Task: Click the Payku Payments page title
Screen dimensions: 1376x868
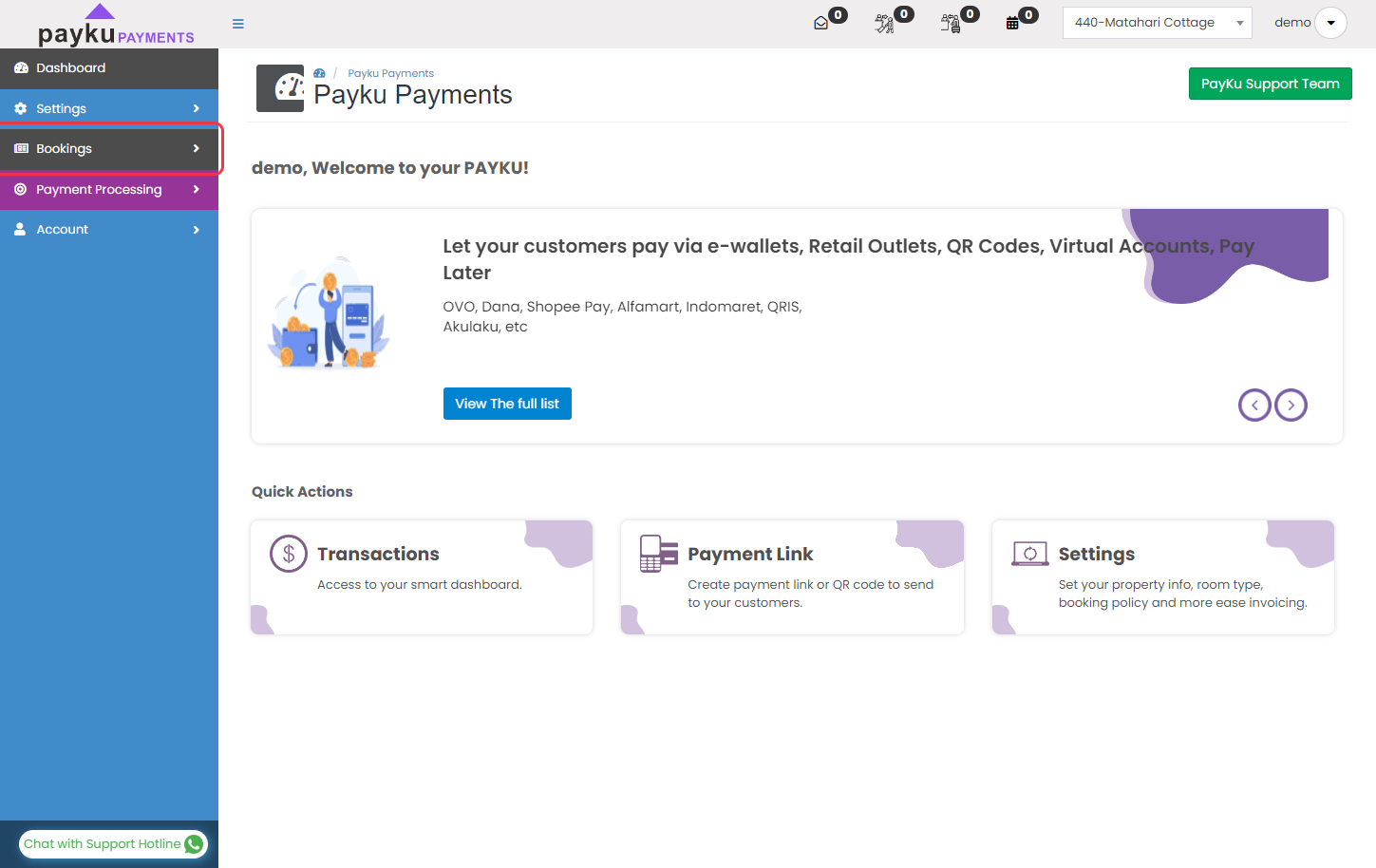Action: tap(413, 95)
